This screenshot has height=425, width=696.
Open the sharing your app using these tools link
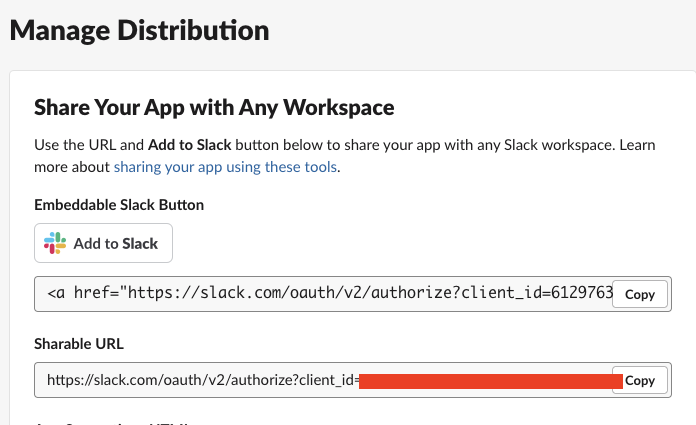coord(225,167)
